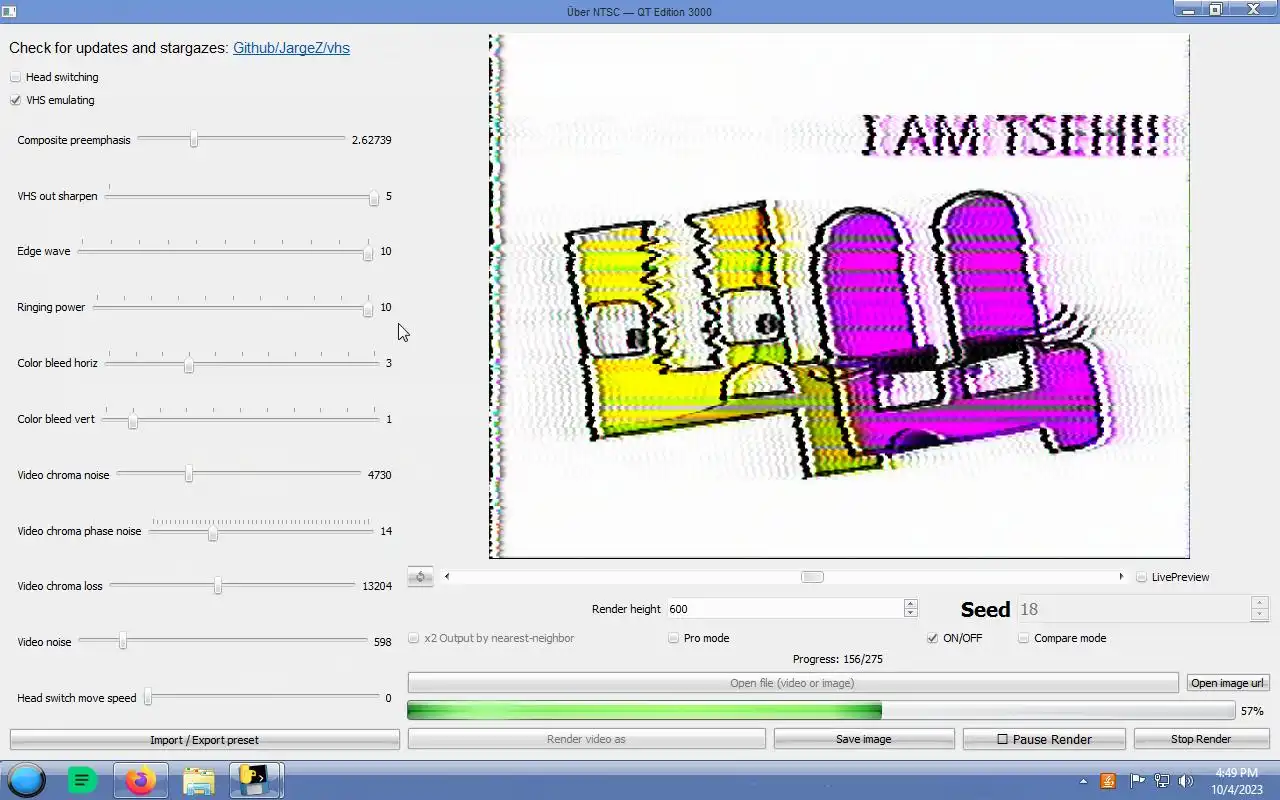
Task: Click the Head switch move speed slider handle
Action: [x=148, y=698]
